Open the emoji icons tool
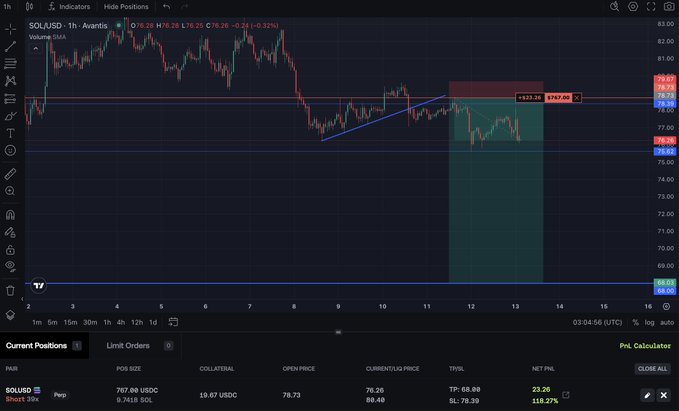The width and height of the screenshot is (679, 411). tap(10, 150)
